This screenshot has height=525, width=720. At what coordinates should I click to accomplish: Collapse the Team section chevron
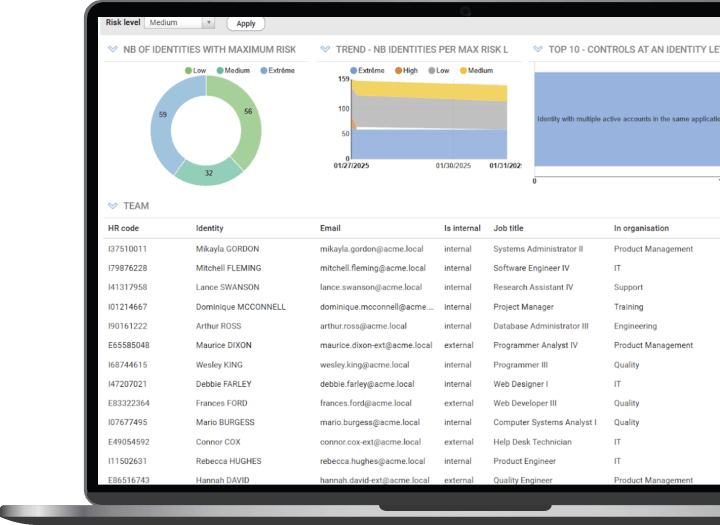point(112,206)
